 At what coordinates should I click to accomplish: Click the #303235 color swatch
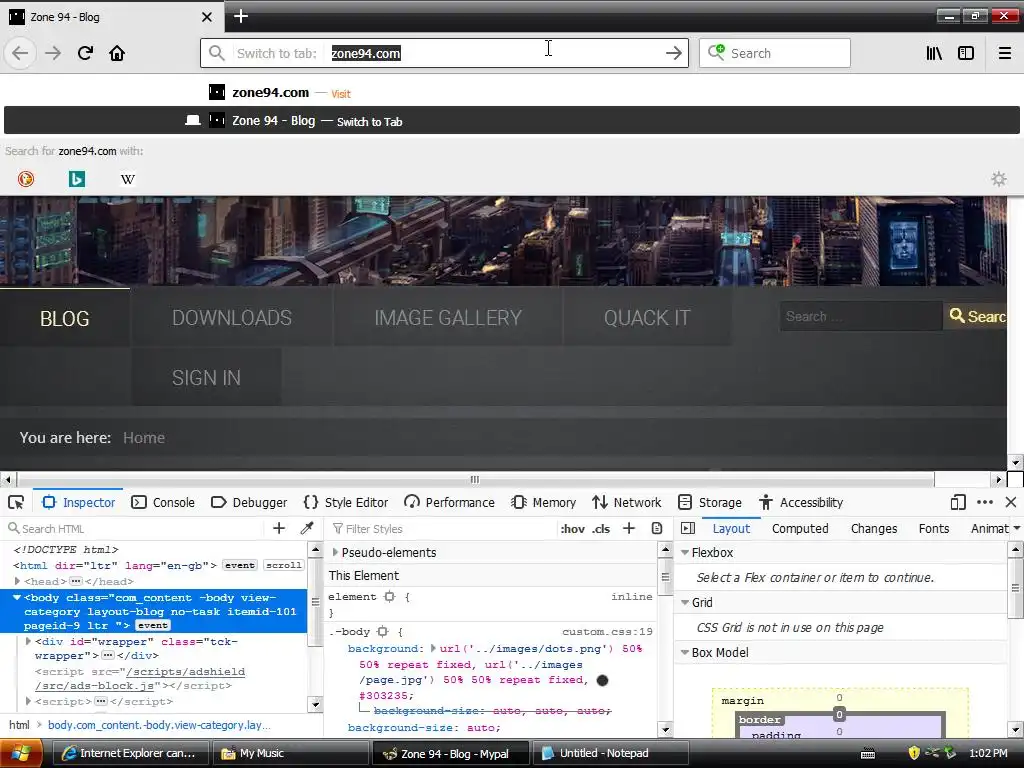coord(602,680)
